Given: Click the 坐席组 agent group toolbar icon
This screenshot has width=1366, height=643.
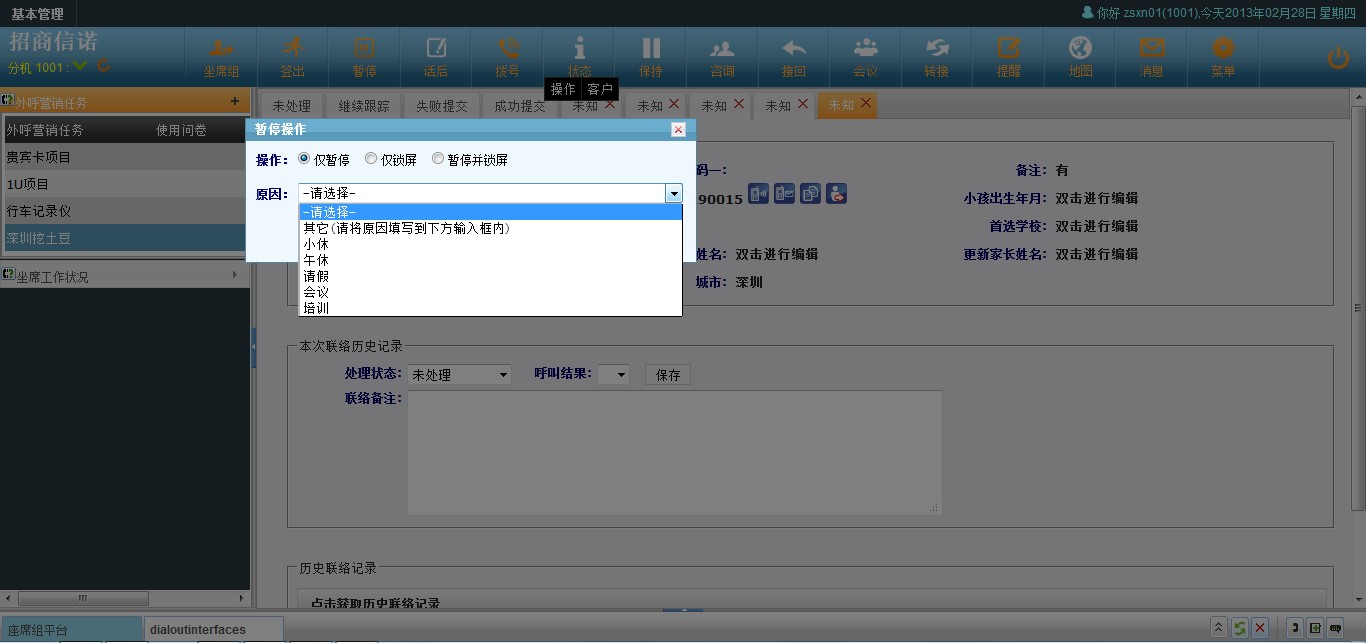Looking at the screenshot, I should pos(221,56).
